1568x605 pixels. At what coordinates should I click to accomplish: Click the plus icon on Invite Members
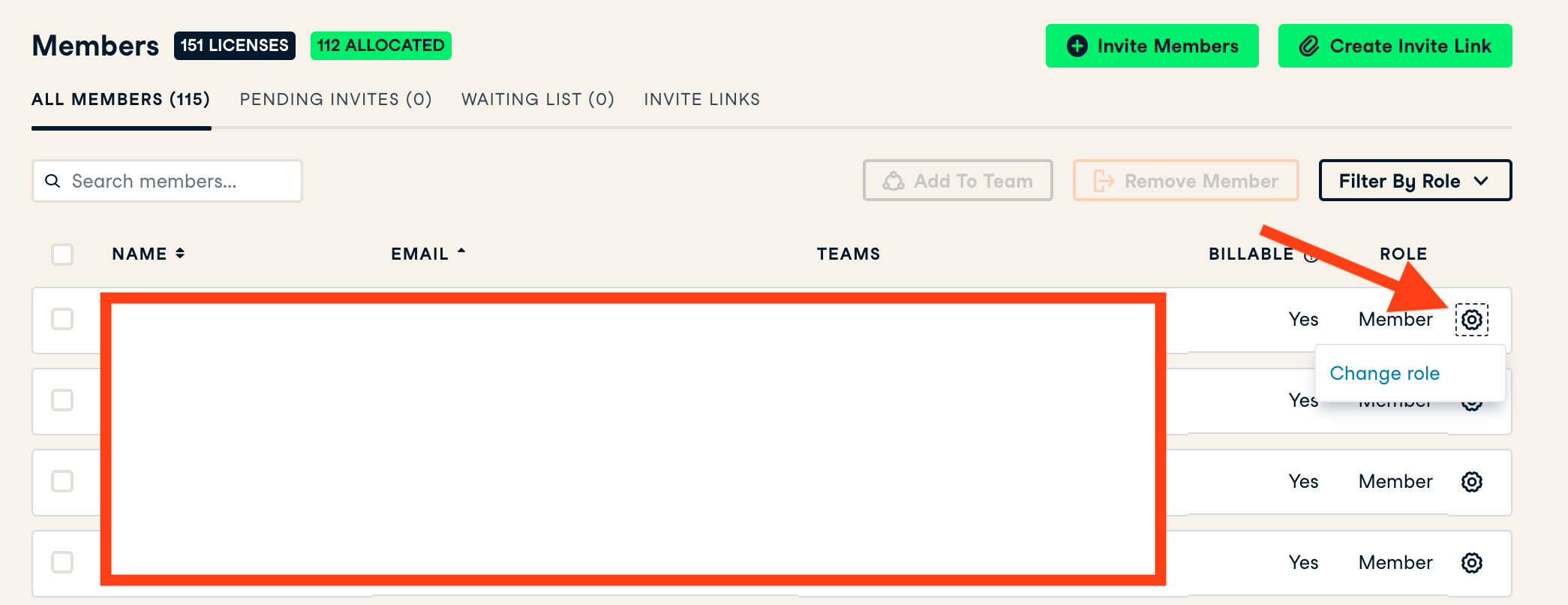point(1077,46)
